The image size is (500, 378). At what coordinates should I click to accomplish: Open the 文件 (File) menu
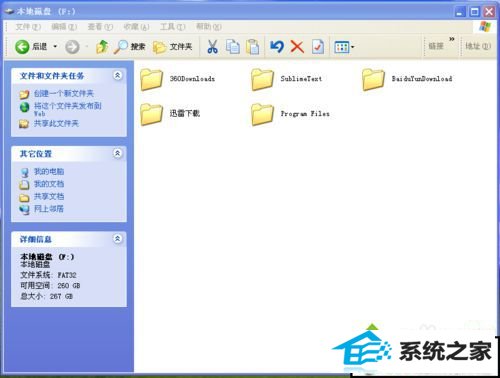coord(28,27)
